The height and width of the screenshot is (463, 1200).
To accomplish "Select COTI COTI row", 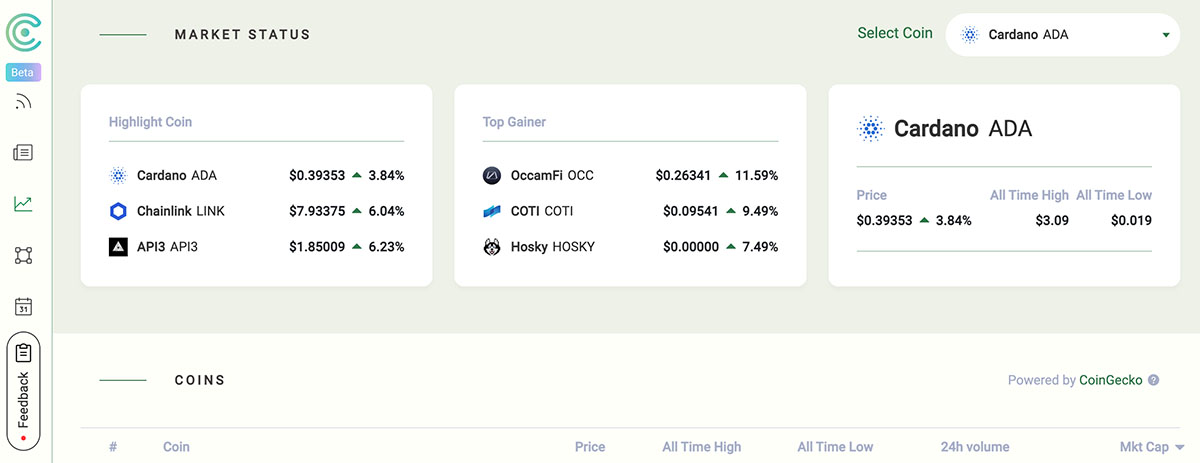I will [x=630, y=211].
